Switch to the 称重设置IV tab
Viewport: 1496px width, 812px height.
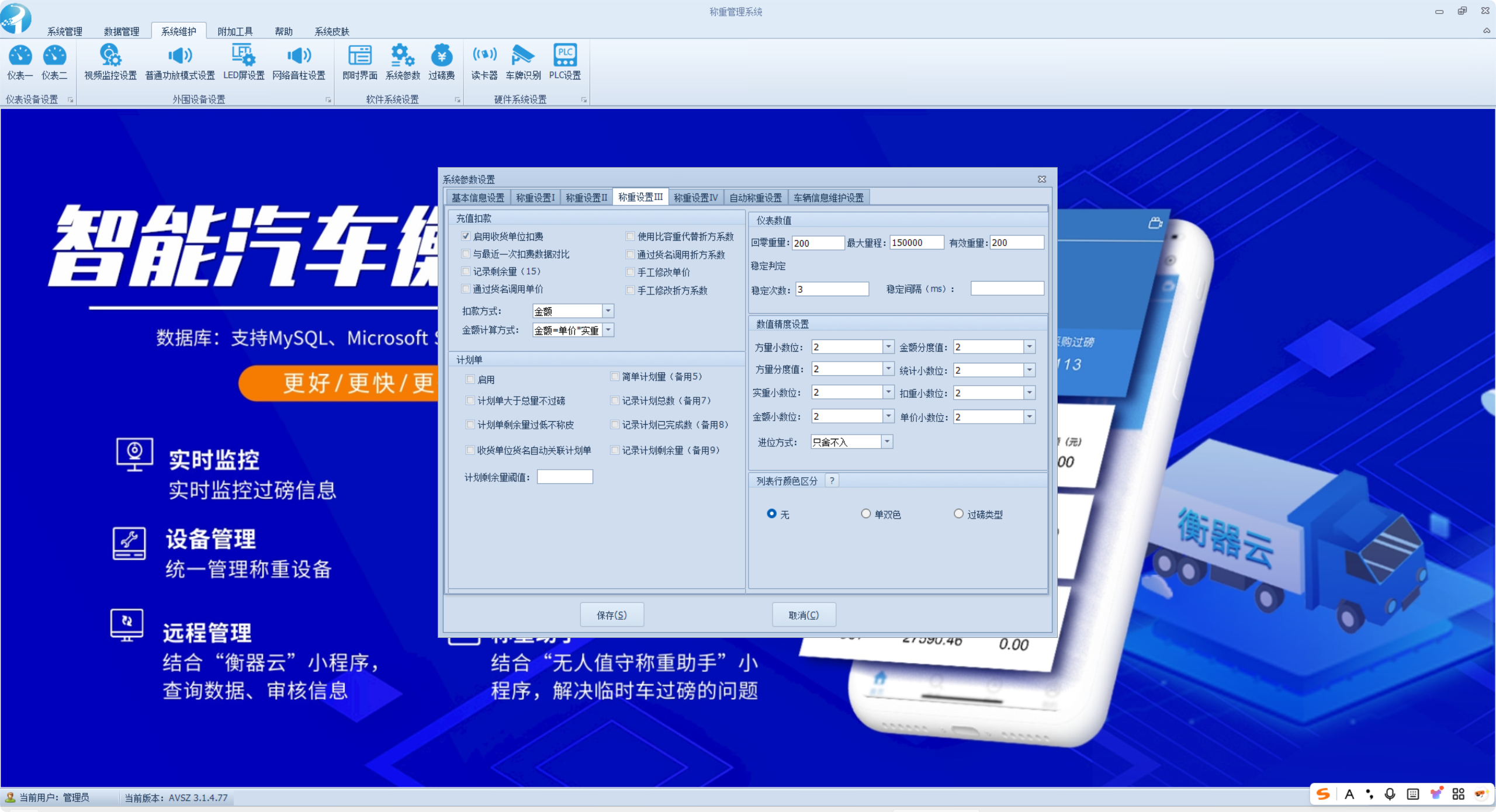[x=695, y=198]
